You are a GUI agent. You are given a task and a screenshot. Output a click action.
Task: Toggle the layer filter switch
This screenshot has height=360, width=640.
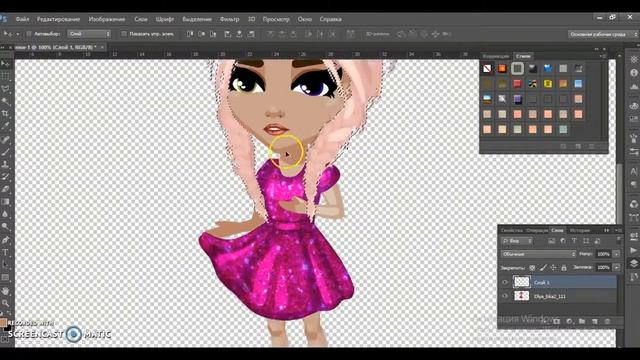coord(619,240)
